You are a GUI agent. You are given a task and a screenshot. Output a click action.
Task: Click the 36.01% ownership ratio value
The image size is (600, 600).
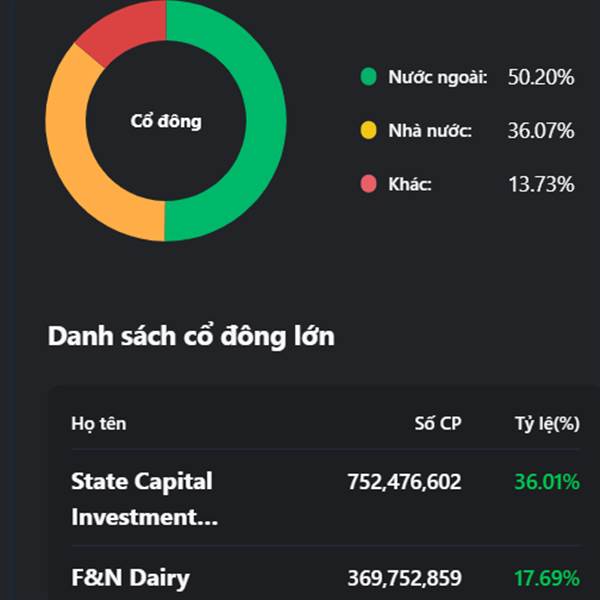pos(547,482)
